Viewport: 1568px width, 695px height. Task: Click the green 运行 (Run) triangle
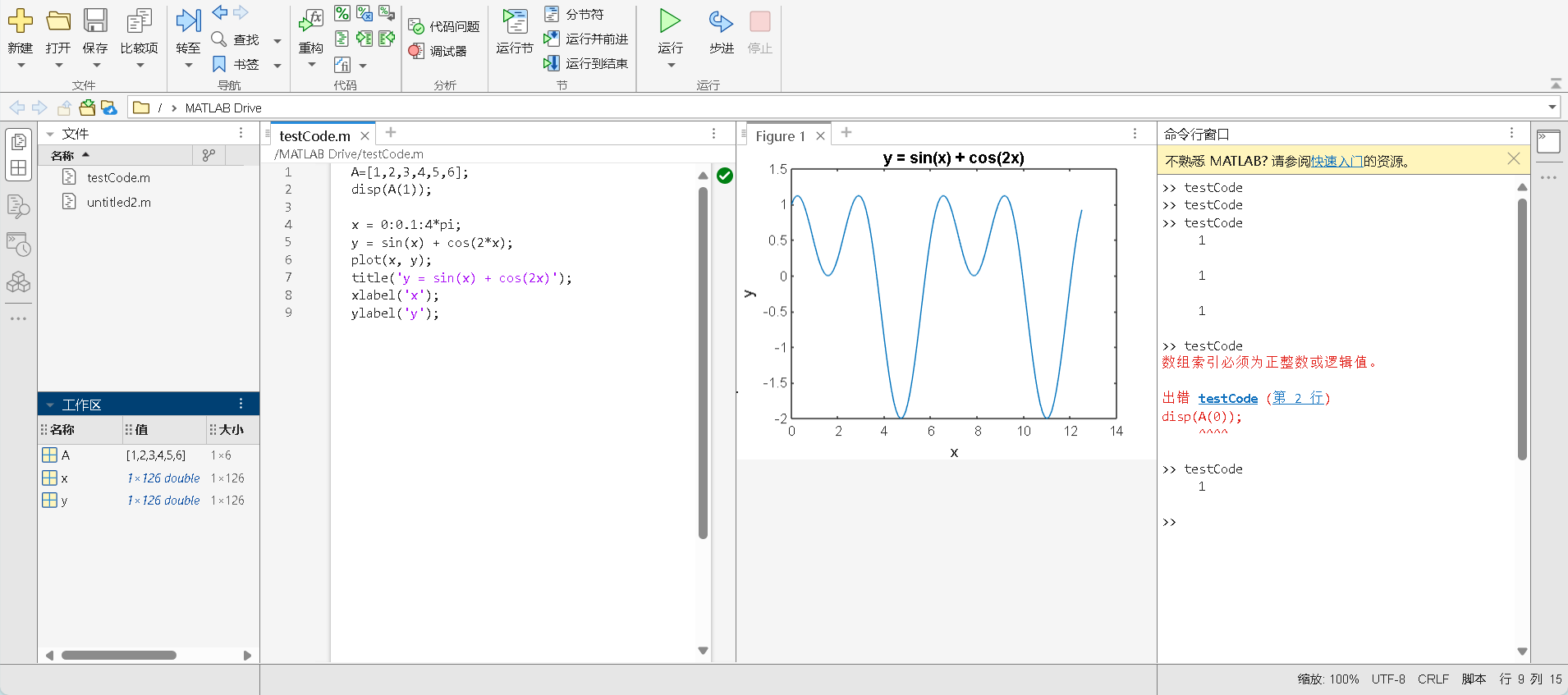tap(670, 21)
